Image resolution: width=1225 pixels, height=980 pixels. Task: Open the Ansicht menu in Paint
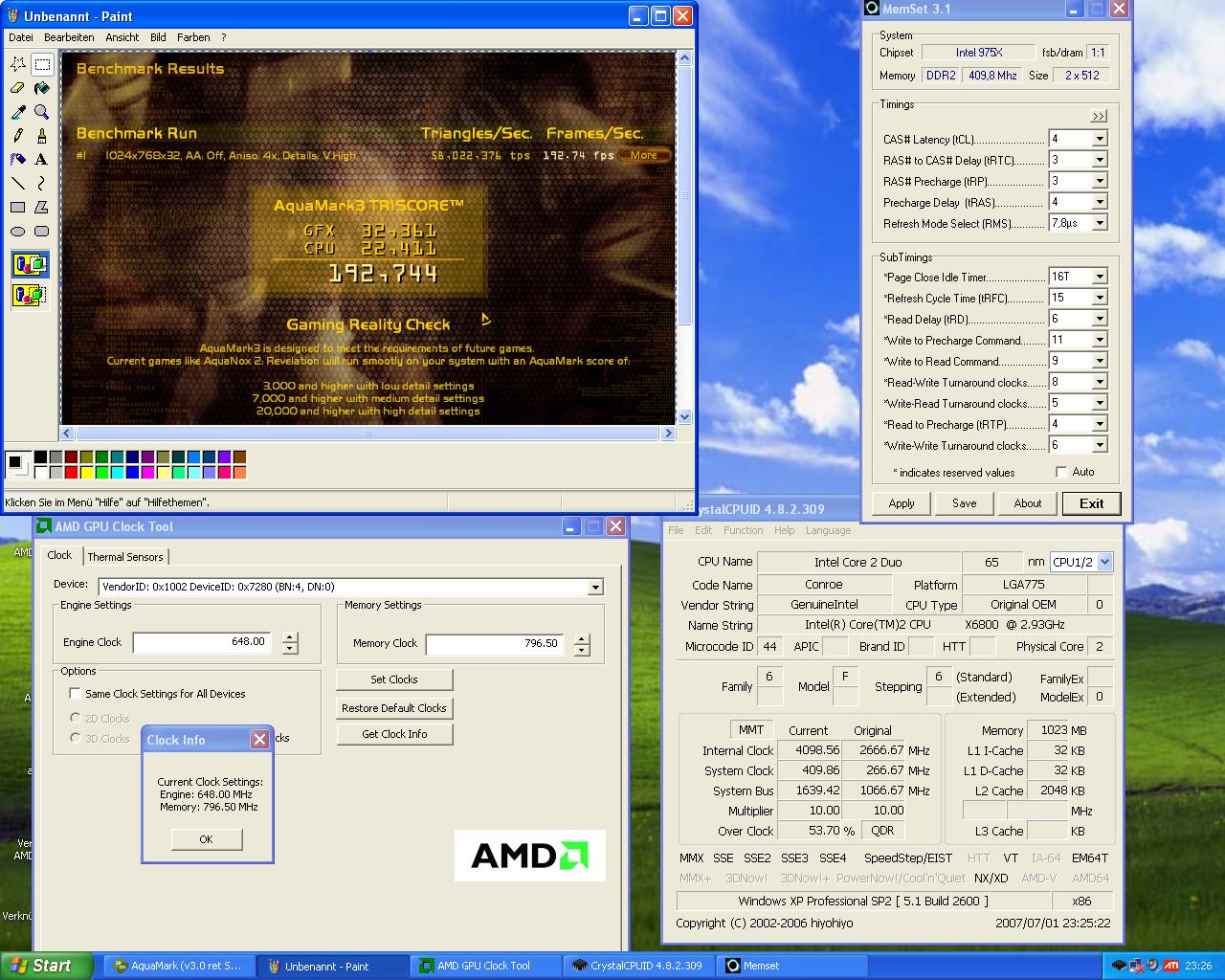click(122, 37)
